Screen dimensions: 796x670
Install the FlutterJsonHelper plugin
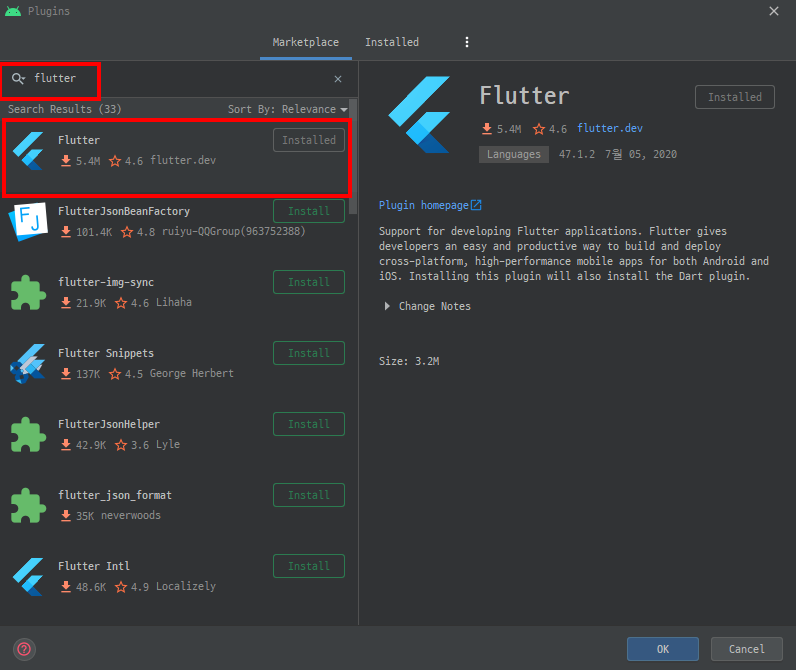click(x=309, y=424)
